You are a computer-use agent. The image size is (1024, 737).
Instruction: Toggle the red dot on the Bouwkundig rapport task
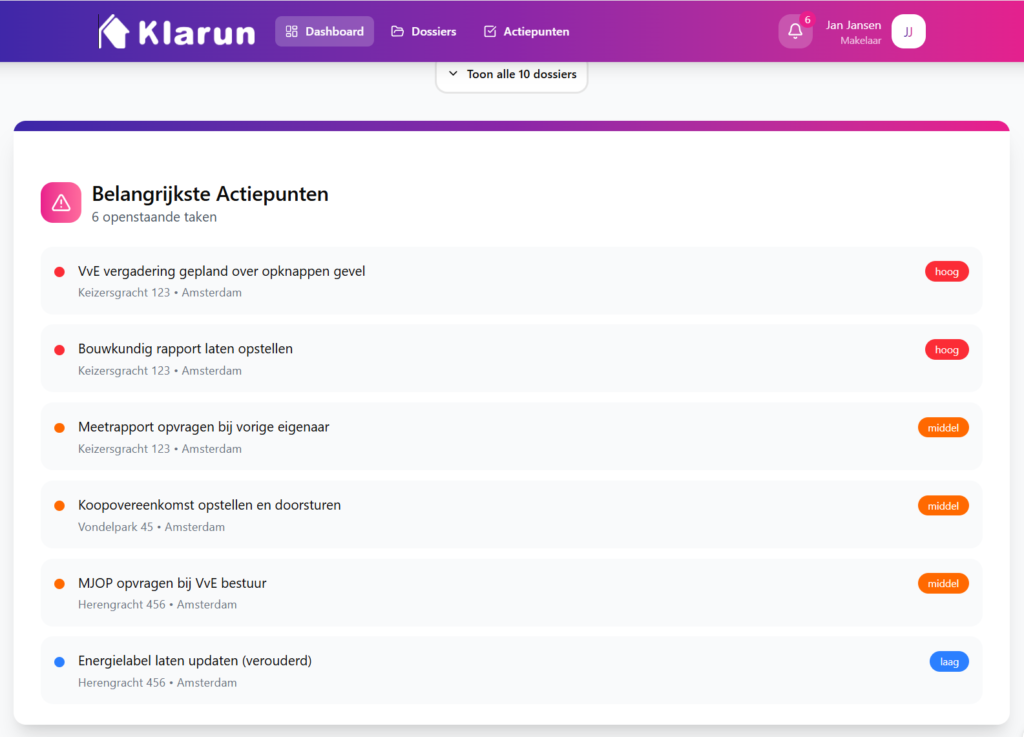[x=59, y=349]
